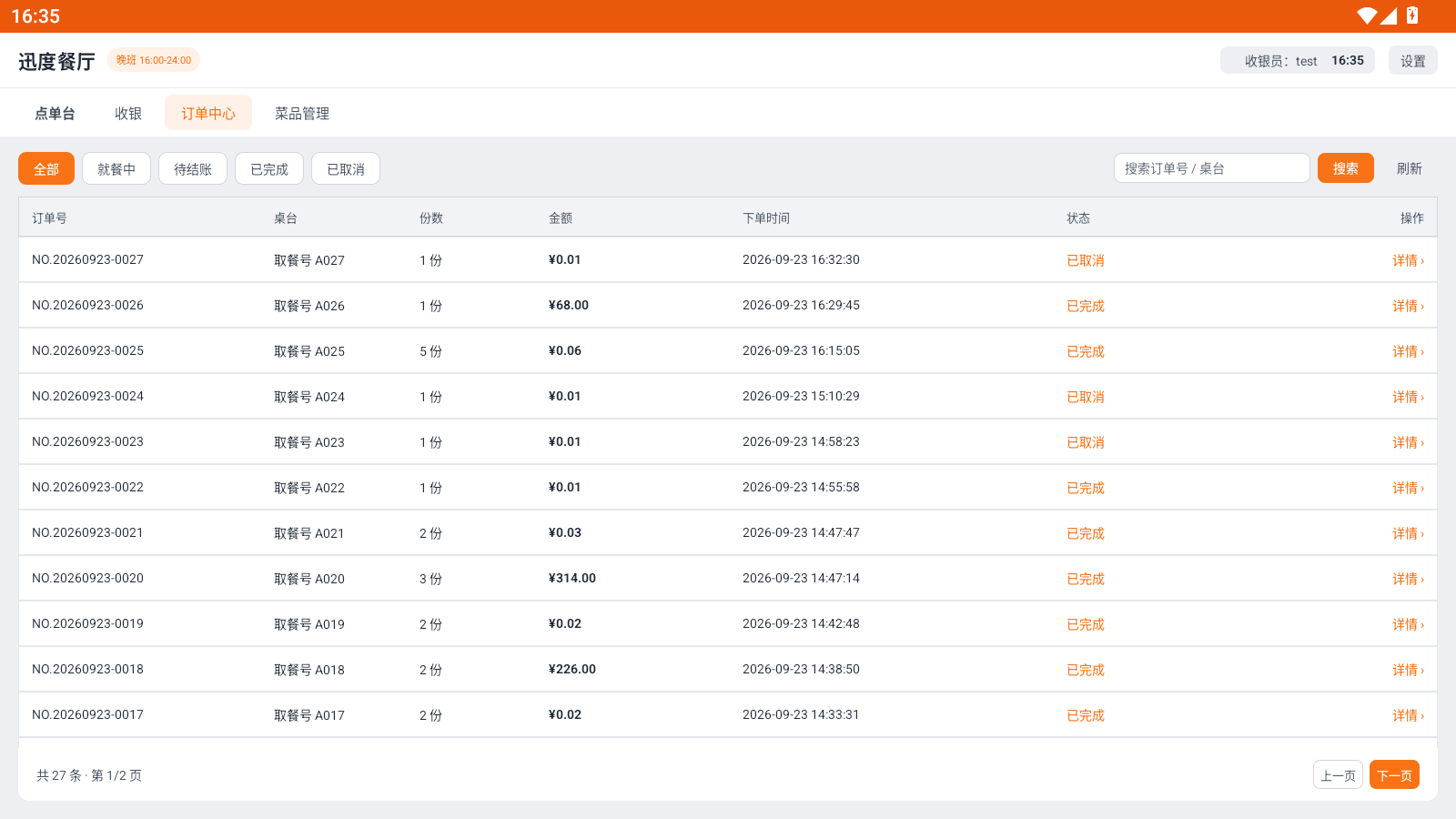Open 详情 for order NO.20260923-0022
This screenshot has width=1456, height=819.
coord(1408,488)
